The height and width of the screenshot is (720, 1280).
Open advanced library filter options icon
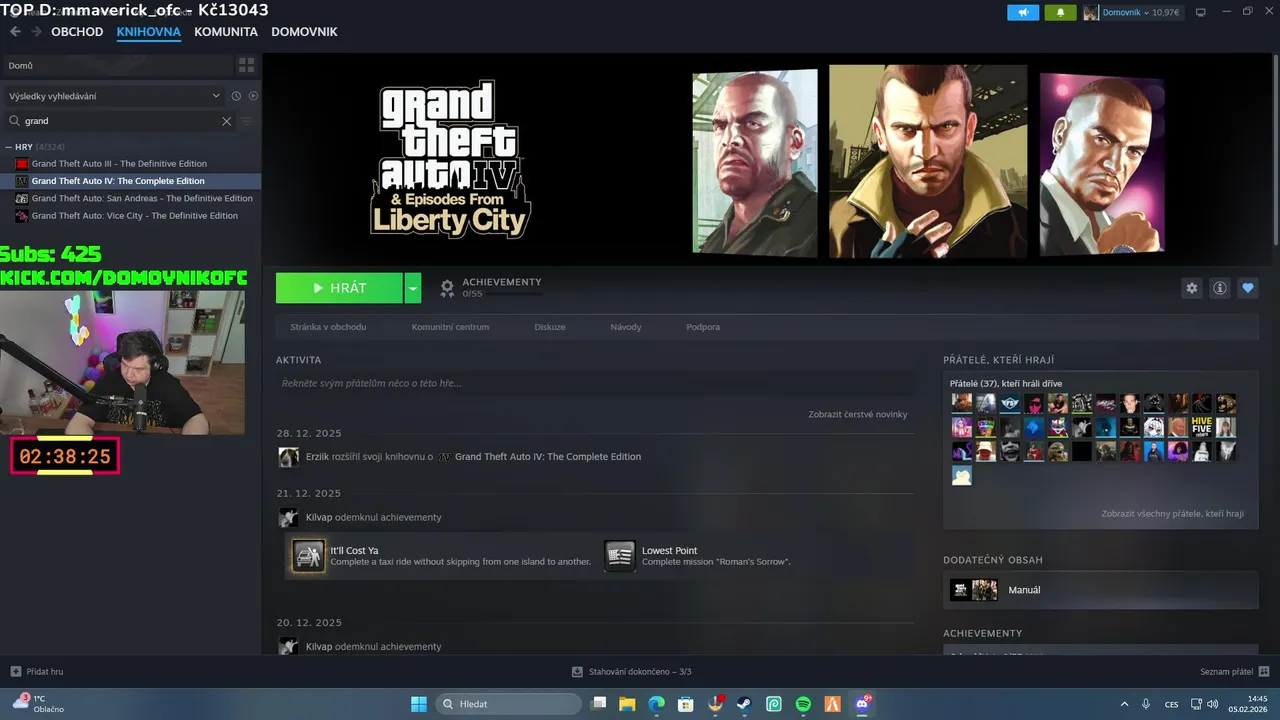pyautogui.click(x=246, y=121)
